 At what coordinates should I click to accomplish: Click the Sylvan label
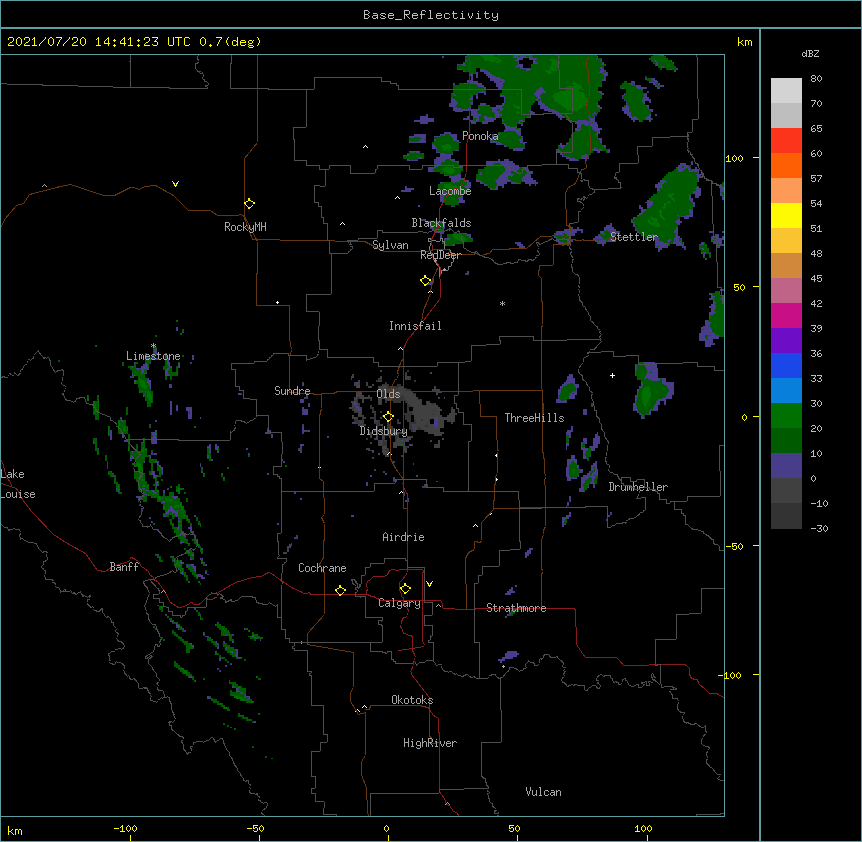click(x=390, y=245)
